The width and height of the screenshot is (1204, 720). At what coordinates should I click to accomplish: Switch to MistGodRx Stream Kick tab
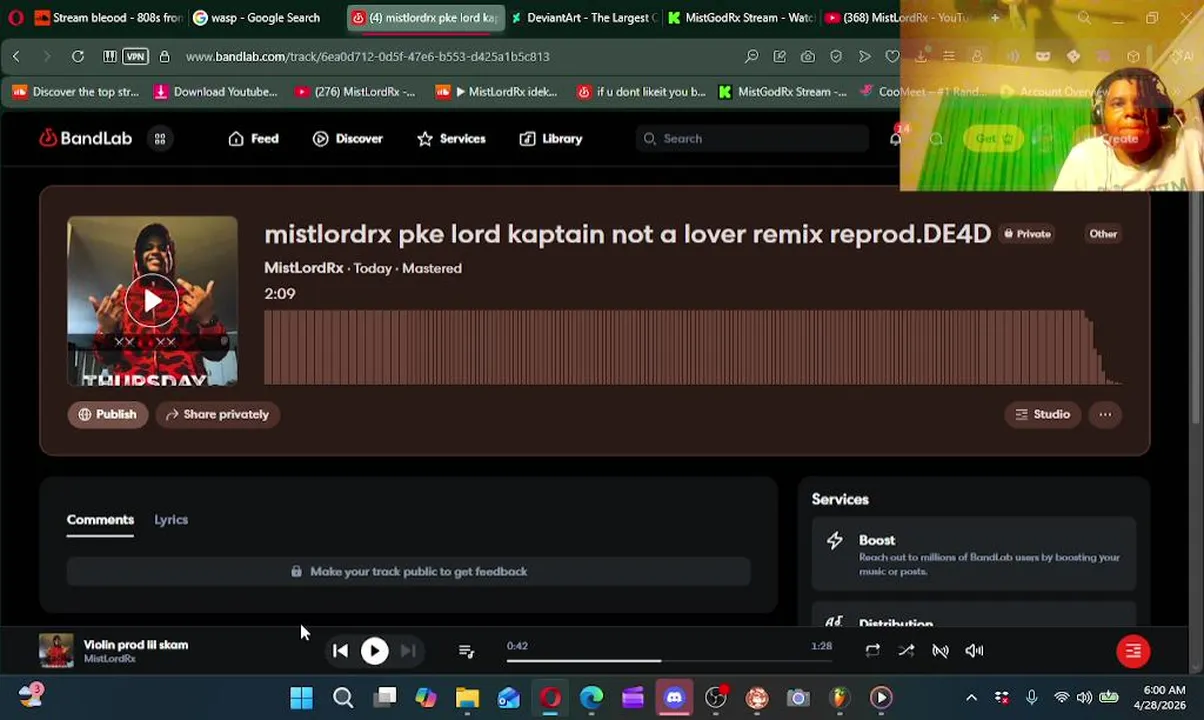741,17
